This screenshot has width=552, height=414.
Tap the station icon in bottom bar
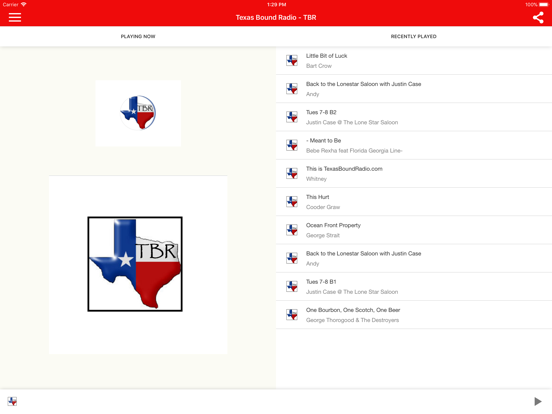[x=12, y=401]
